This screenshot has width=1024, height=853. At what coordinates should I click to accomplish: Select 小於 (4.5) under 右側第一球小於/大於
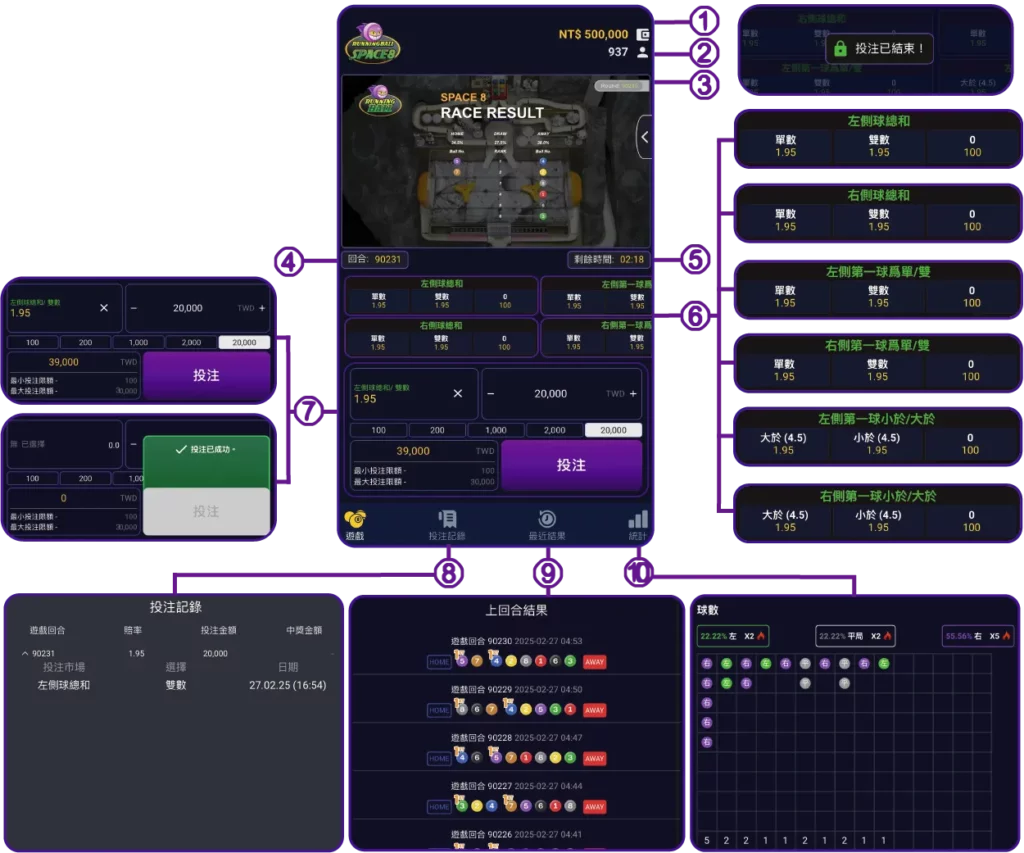pos(877,521)
